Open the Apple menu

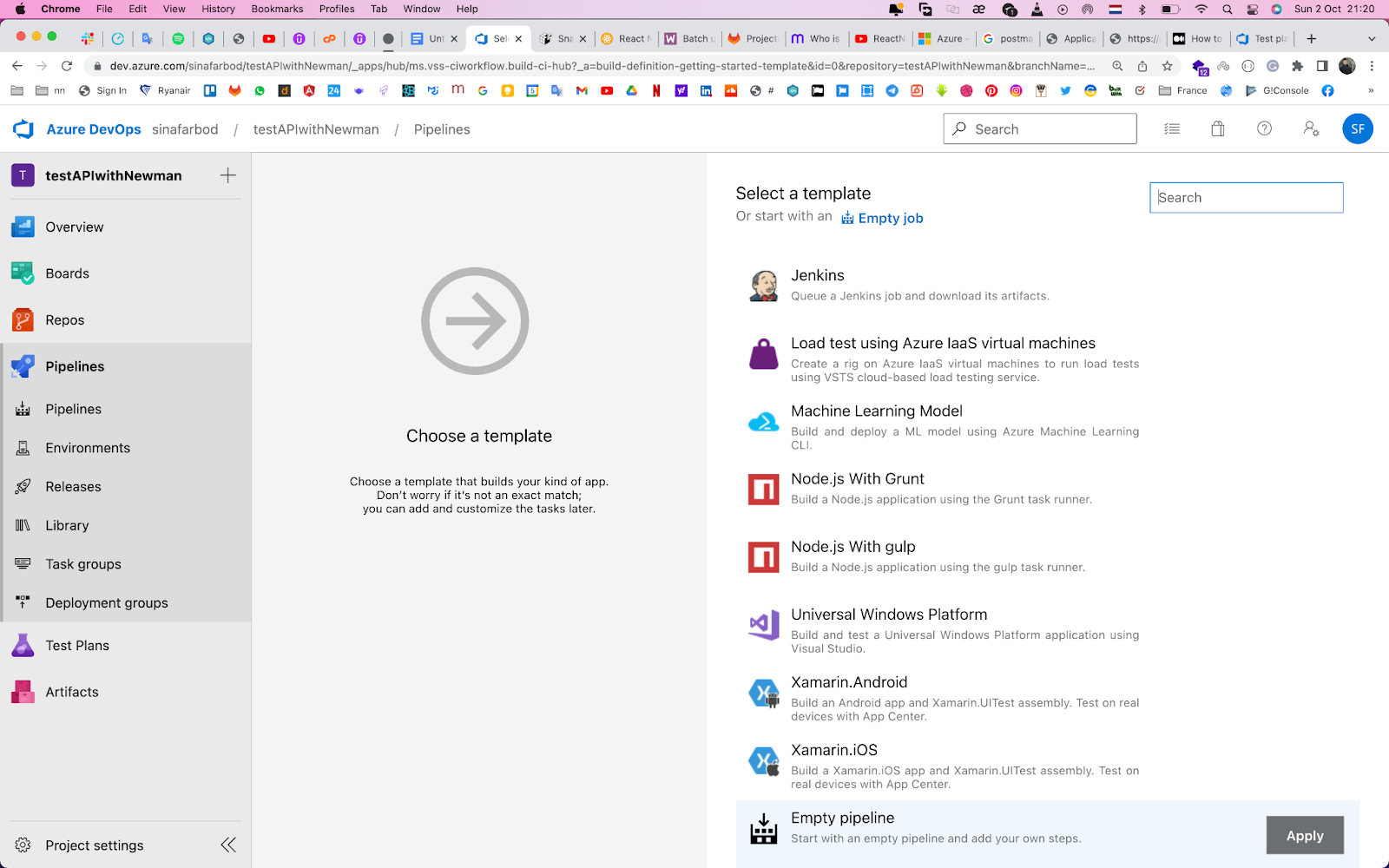pos(21,9)
